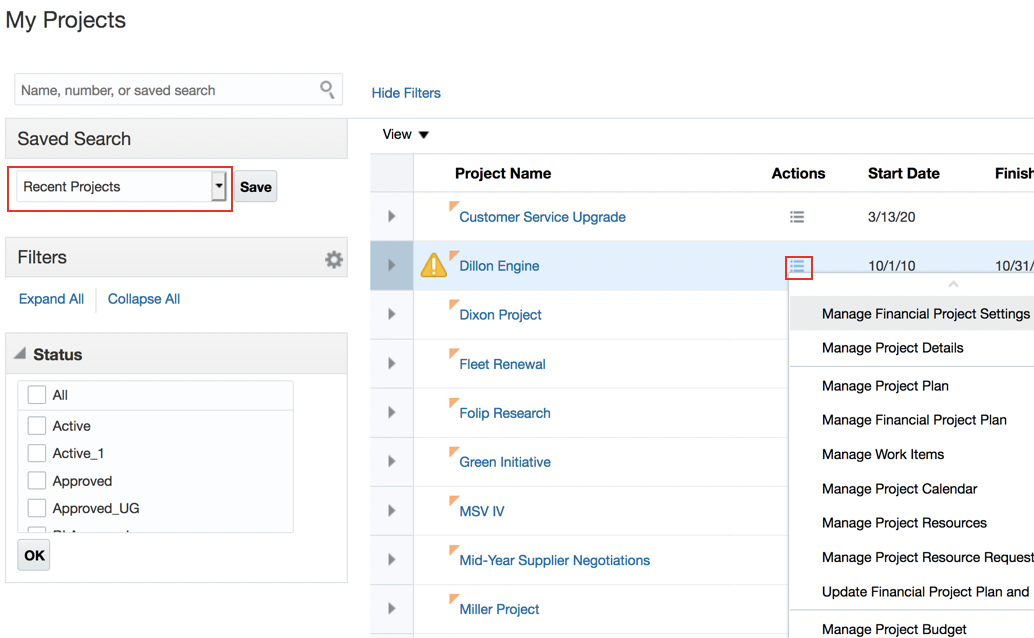Tick the Approved status checkbox

click(x=37, y=481)
